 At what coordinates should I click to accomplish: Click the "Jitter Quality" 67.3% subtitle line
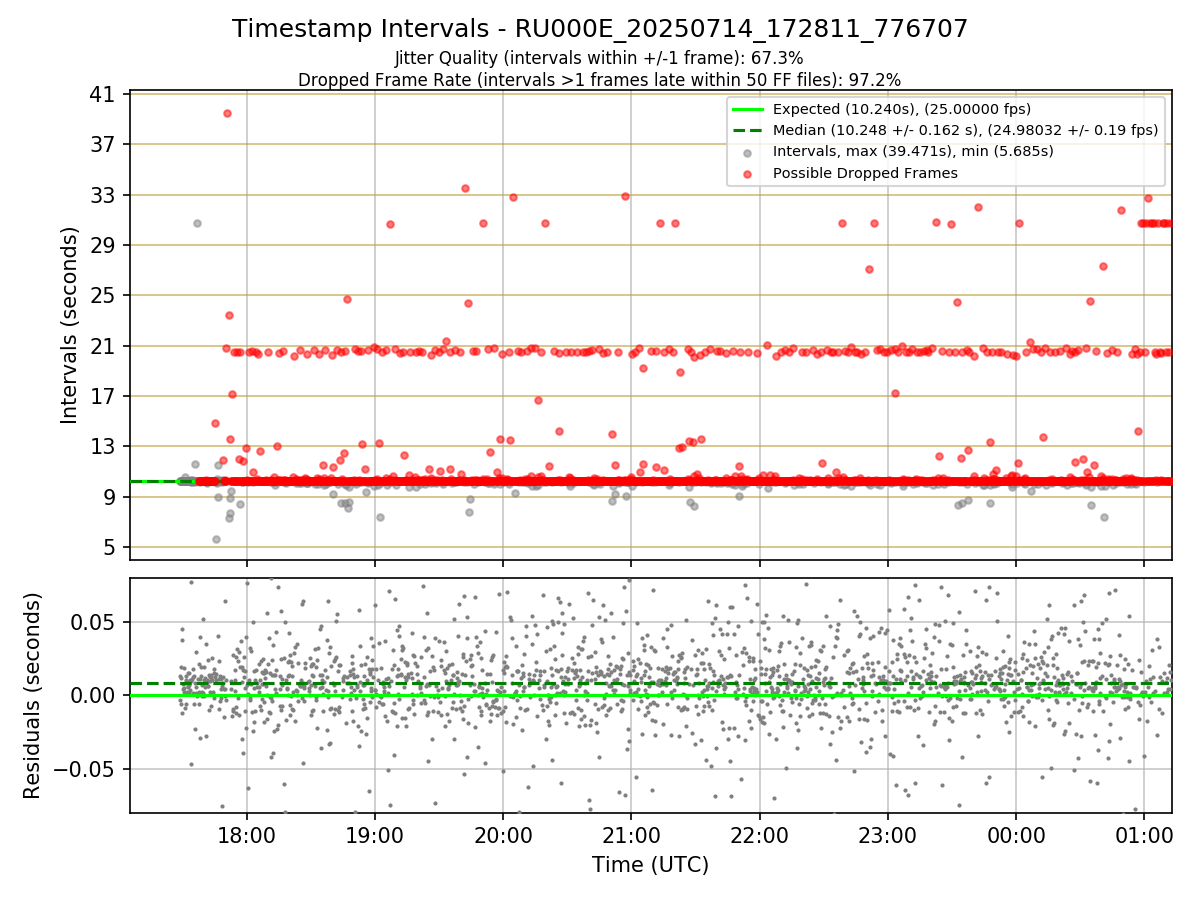(x=599, y=58)
